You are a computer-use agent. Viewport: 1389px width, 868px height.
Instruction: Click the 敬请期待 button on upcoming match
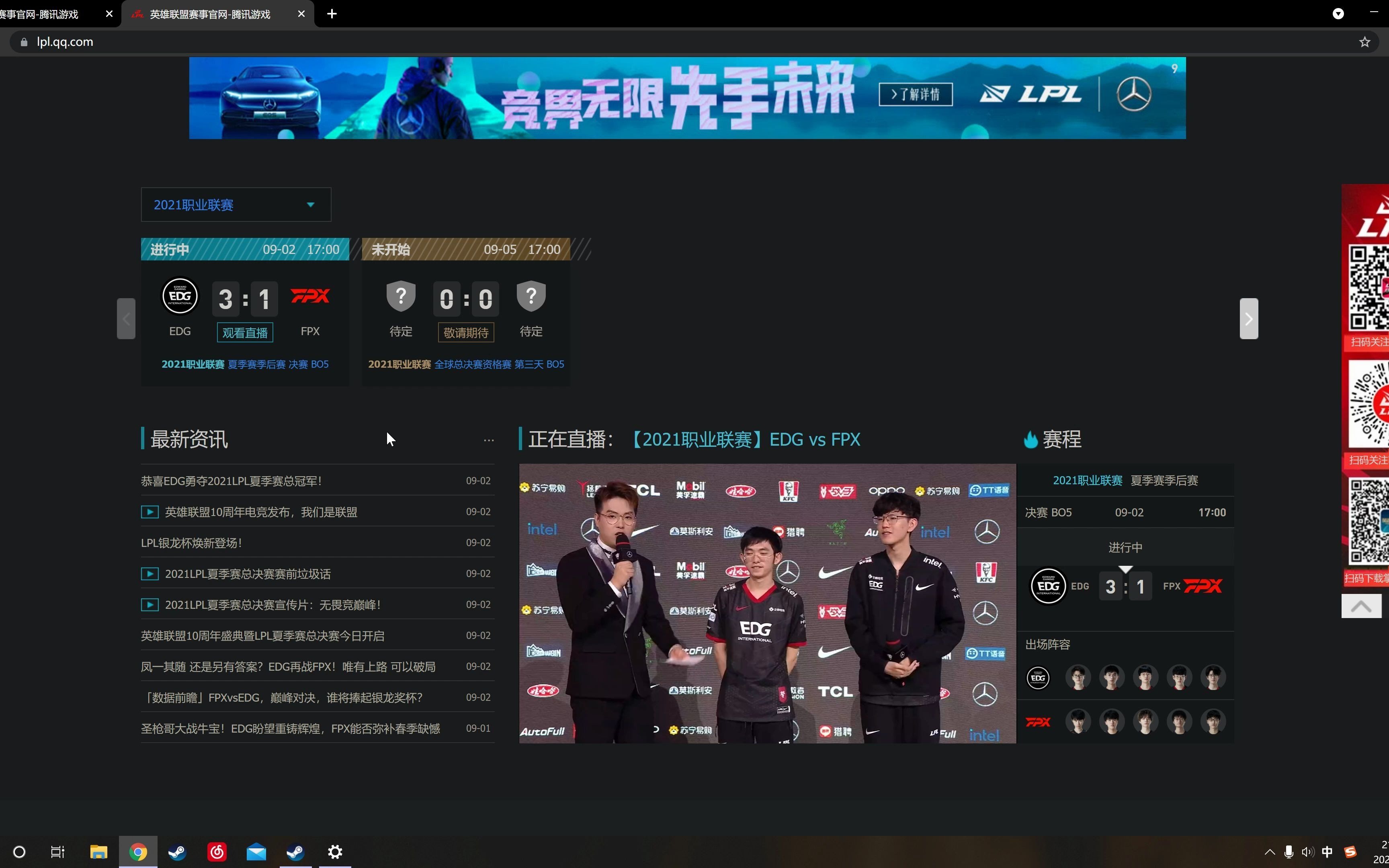[465, 332]
